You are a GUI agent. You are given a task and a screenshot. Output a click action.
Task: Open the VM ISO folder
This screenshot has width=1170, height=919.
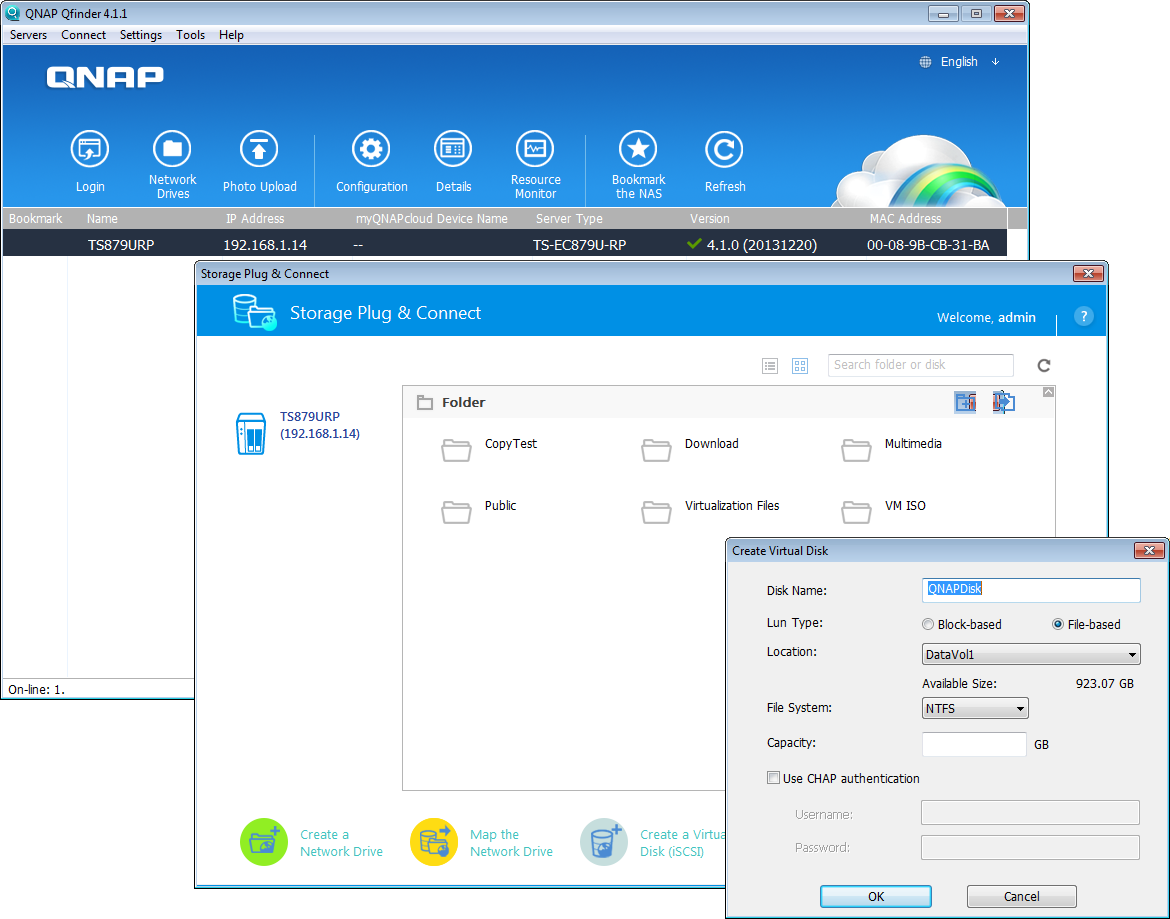(x=856, y=512)
